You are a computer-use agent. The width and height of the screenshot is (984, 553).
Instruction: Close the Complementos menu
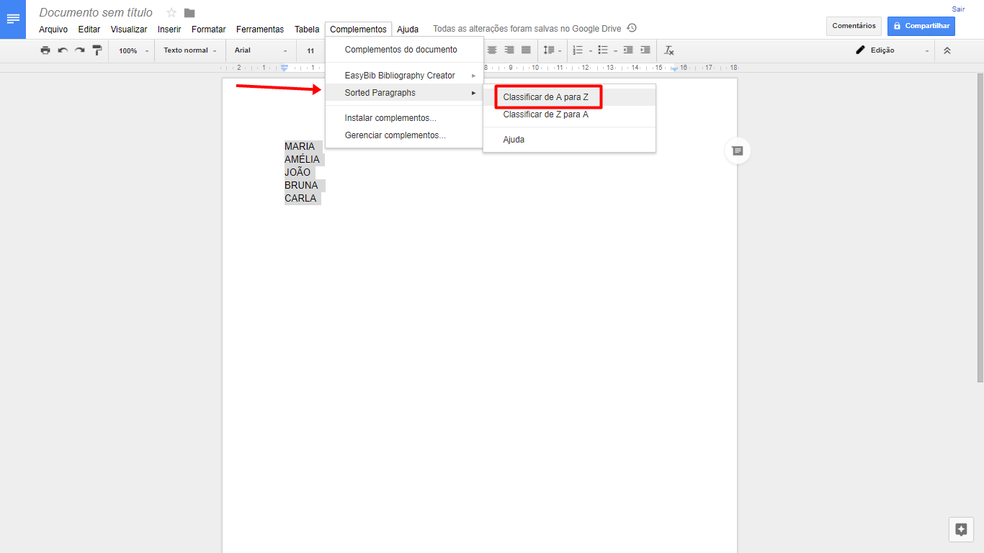(x=358, y=30)
